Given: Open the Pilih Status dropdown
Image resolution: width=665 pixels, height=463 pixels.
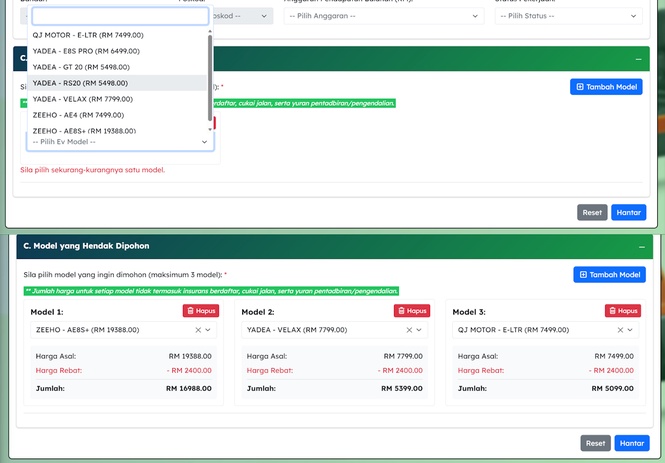Looking at the screenshot, I should [x=568, y=16].
